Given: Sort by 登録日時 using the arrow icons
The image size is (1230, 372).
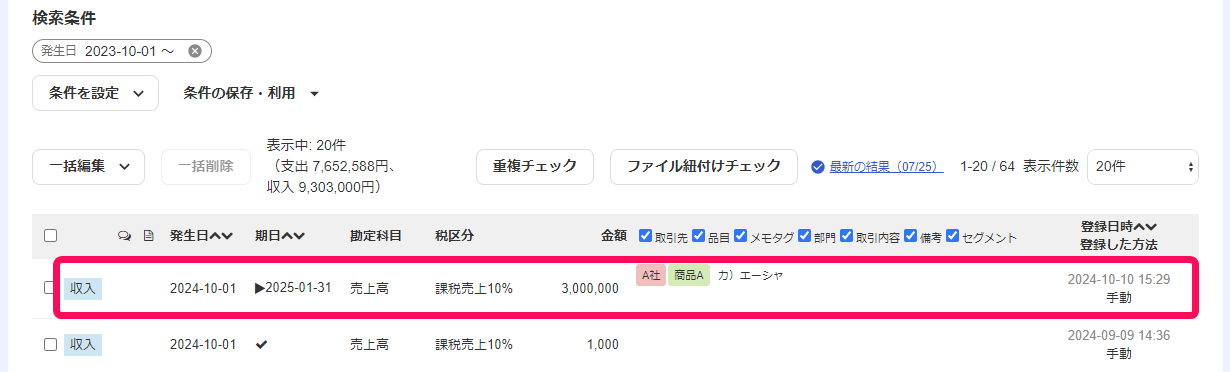Looking at the screenshot, I should tap(1144, 227).
